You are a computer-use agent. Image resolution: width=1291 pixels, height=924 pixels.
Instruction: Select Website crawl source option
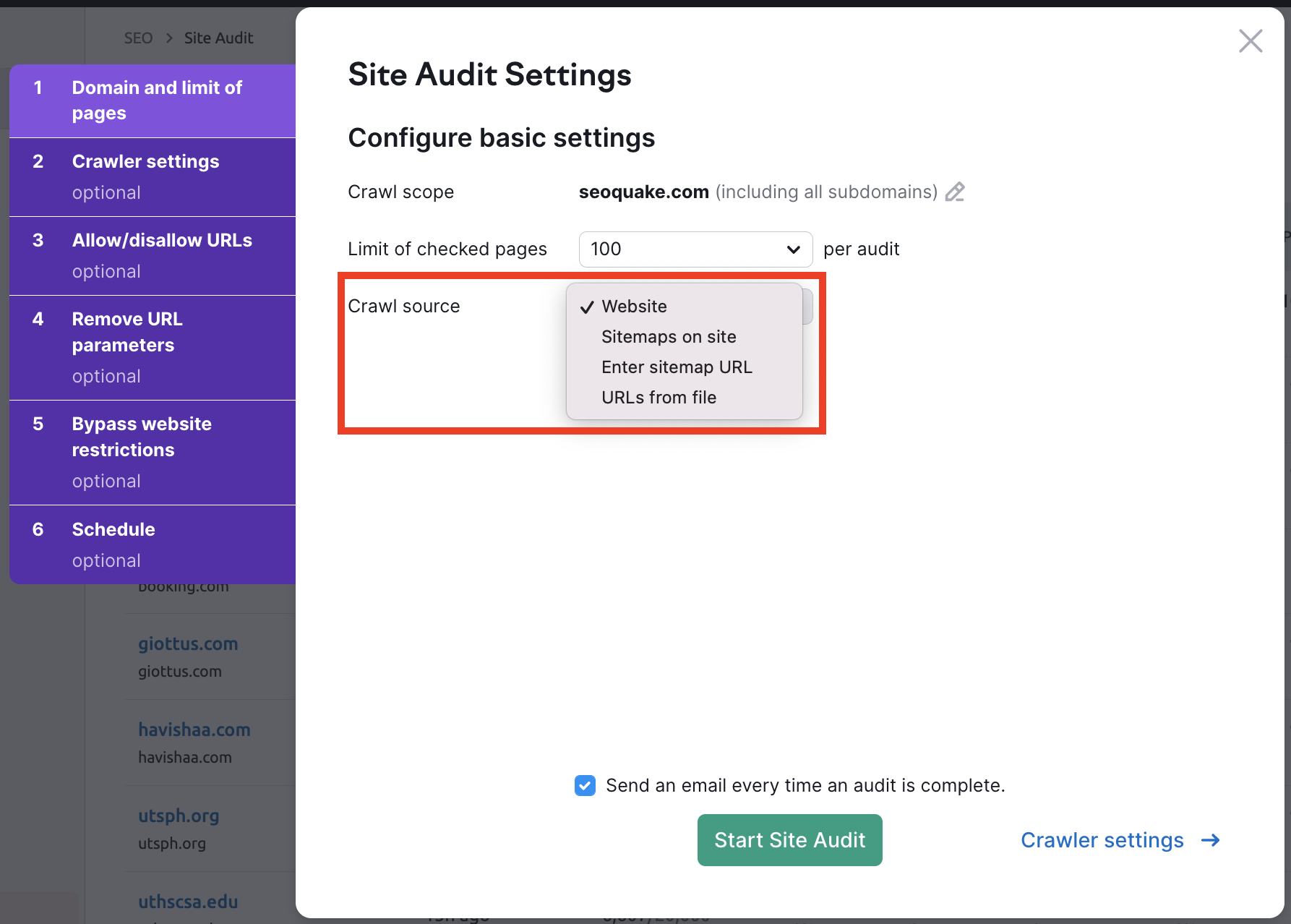pyautogui.click(x=685, y=307)
